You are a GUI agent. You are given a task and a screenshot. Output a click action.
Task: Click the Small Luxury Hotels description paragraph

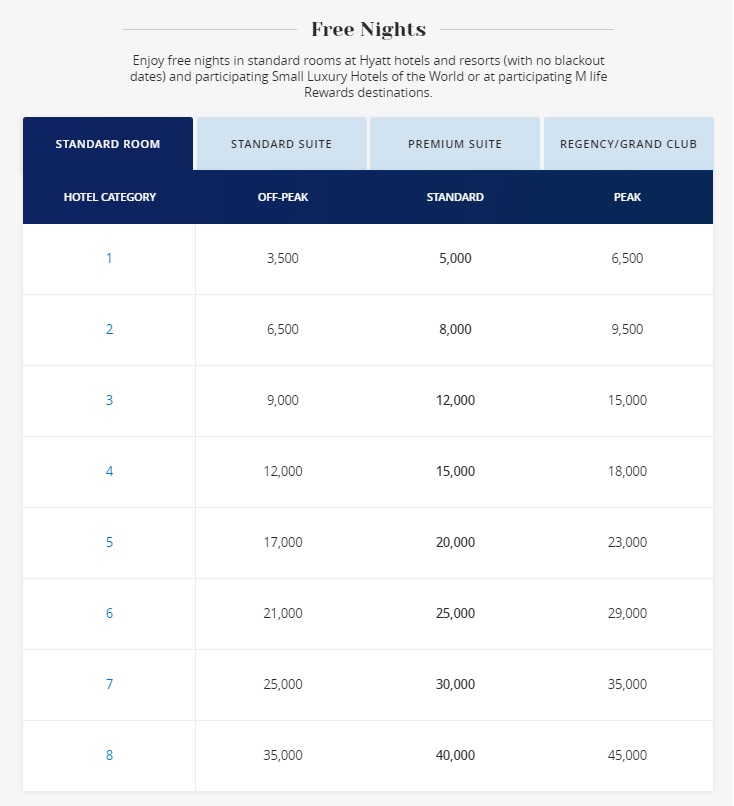coord(369,76)
